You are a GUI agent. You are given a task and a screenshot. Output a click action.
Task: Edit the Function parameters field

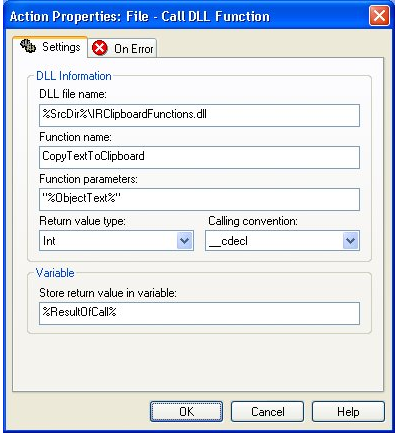click(199, 199)
